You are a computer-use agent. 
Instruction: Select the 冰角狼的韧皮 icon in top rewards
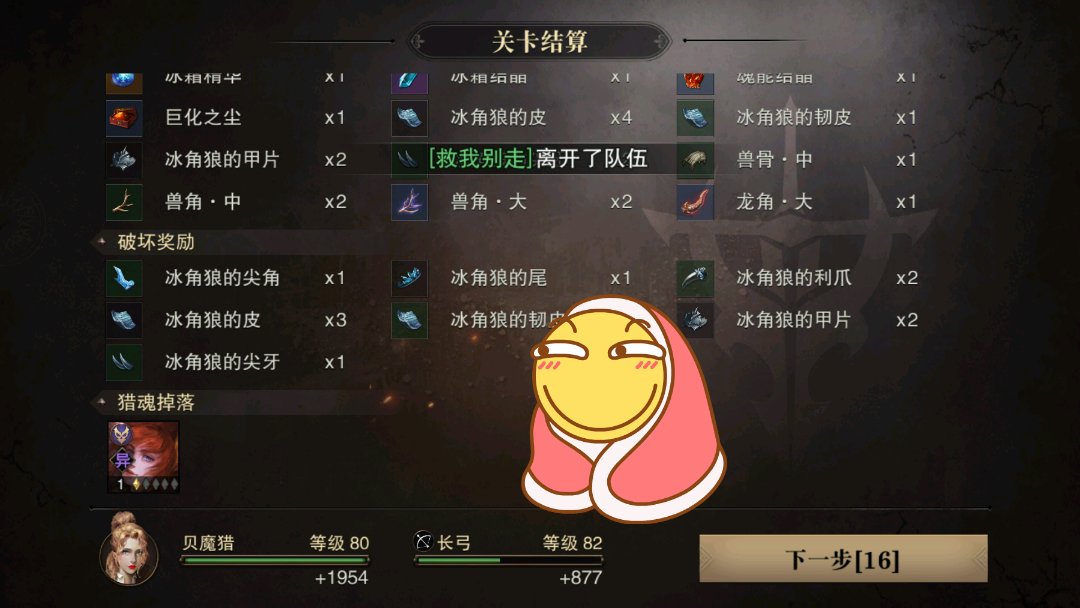tap(695, 118)
